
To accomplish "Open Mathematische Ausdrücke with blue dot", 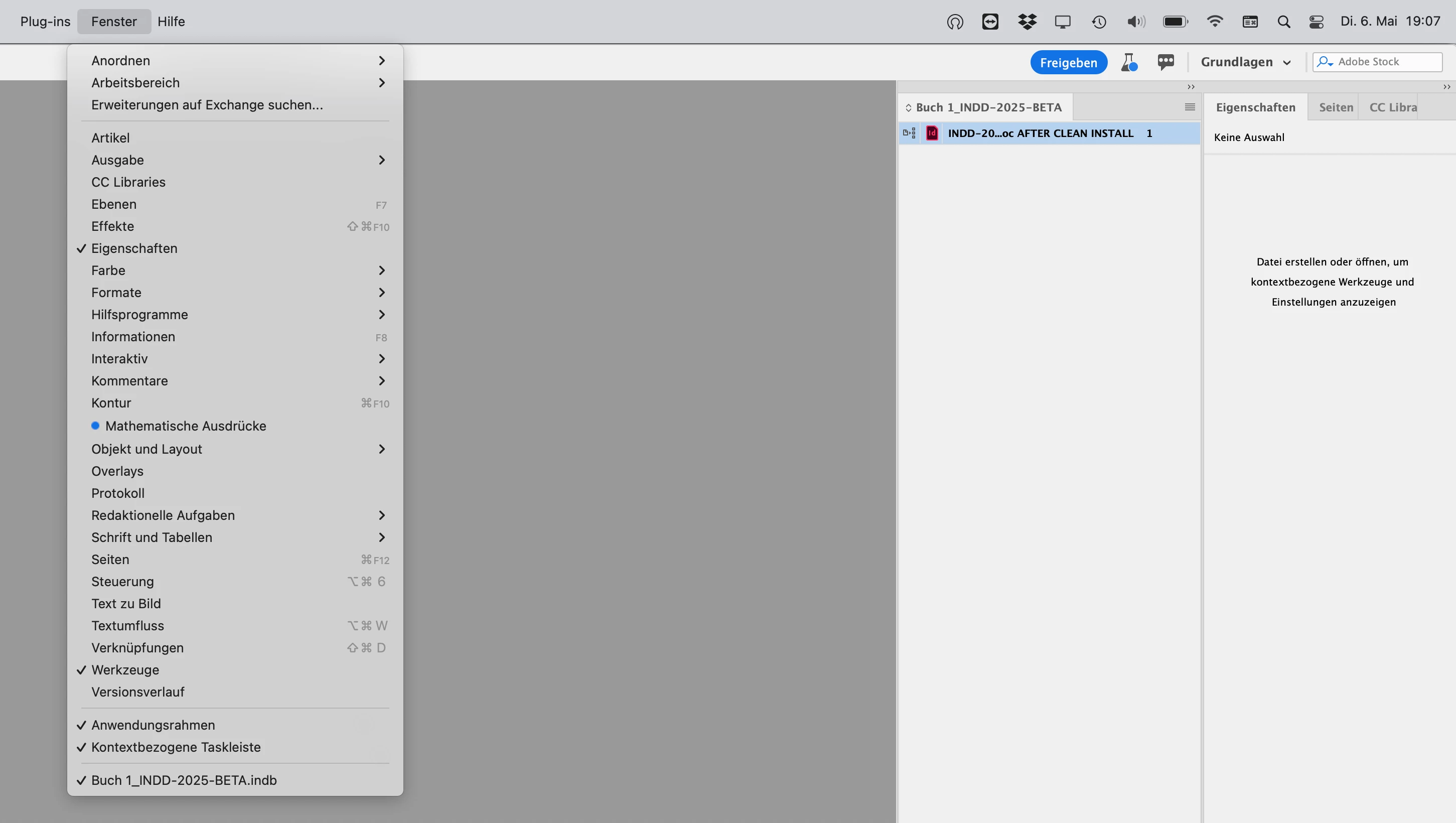I will [186, 426].
